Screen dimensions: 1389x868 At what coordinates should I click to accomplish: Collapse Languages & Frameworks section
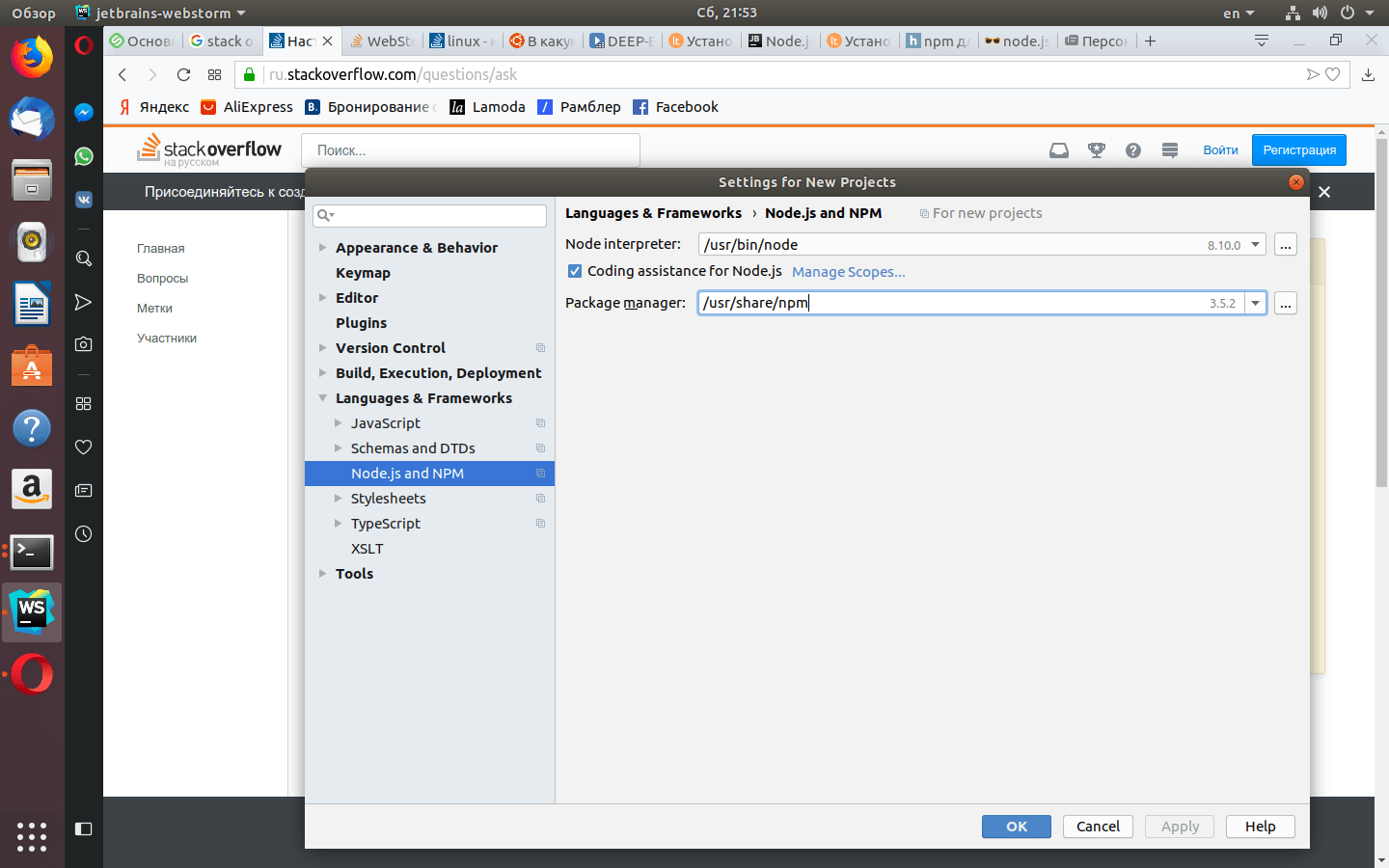[322, 398]
